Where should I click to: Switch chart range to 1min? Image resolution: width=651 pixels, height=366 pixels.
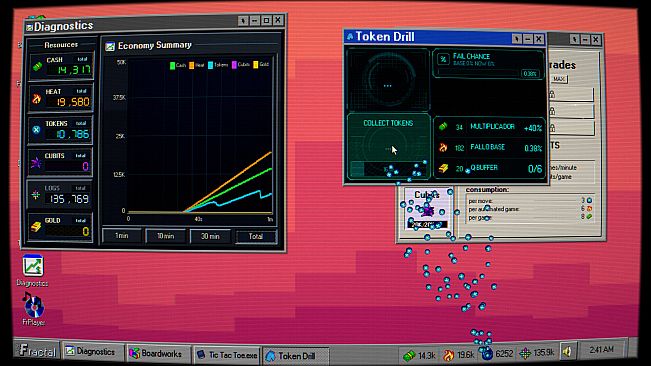pyautogui.click(x=122, y=236)
